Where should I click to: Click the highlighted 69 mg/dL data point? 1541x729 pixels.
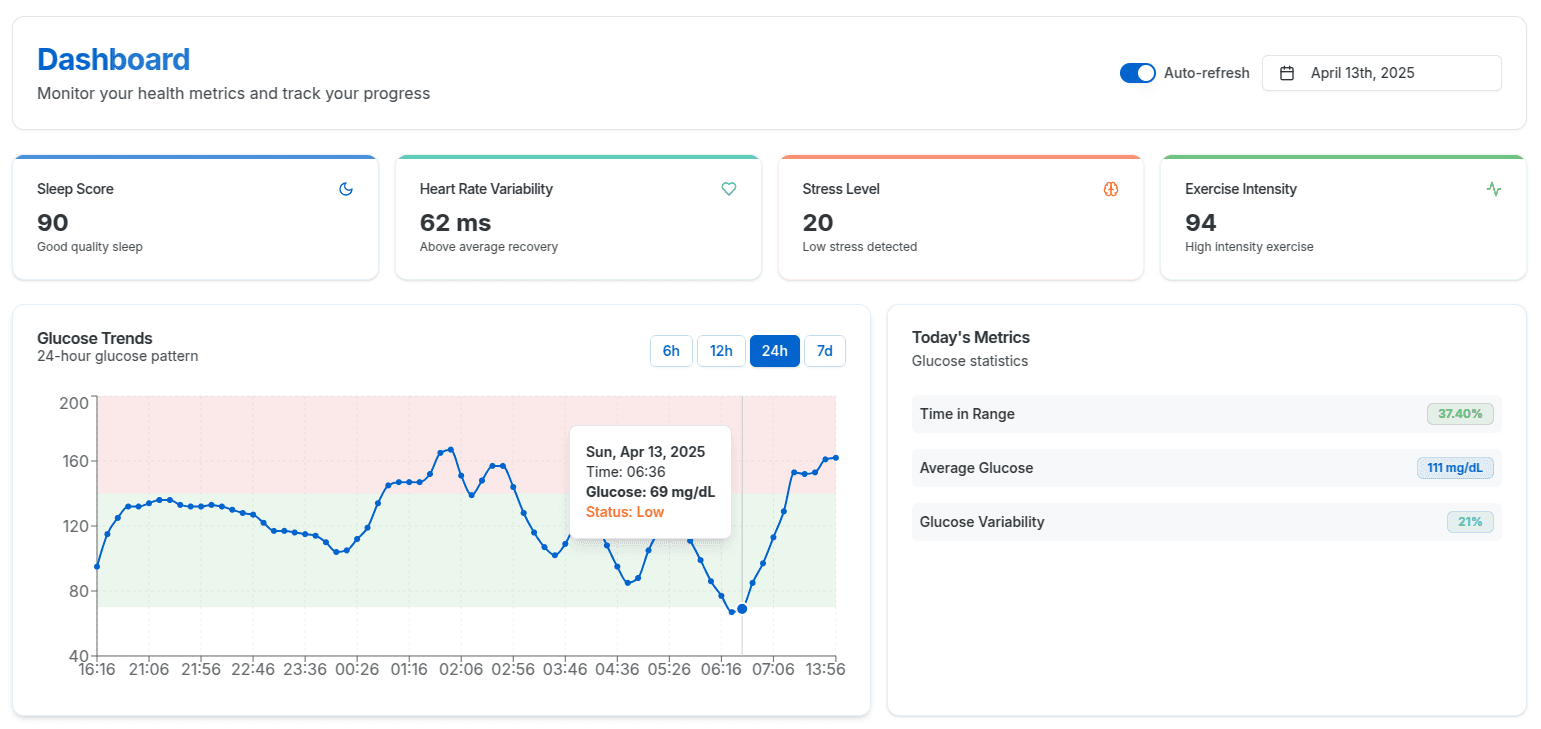click(x=742, y=609)
